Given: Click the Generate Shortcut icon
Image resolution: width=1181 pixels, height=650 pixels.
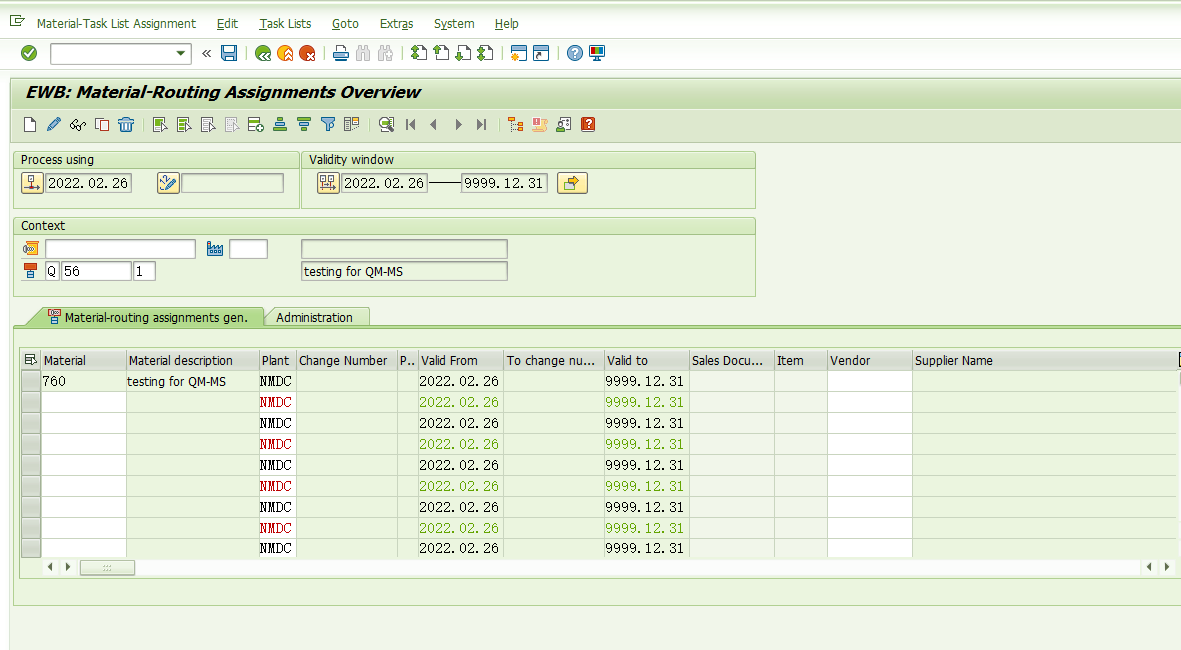Looking at the screenshot, I should (x=541, y=53).
